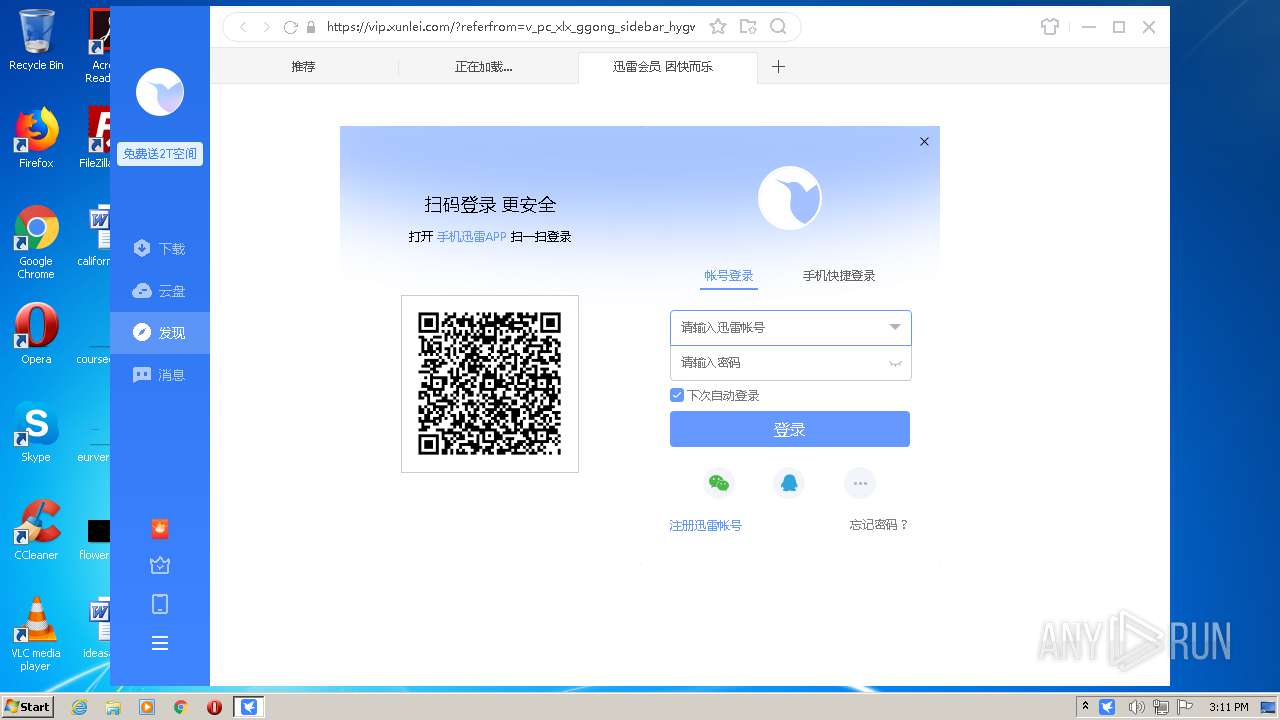Open Google Chrome desktop shortcut
Screen dimensions: 1280x720
[36, 243]
